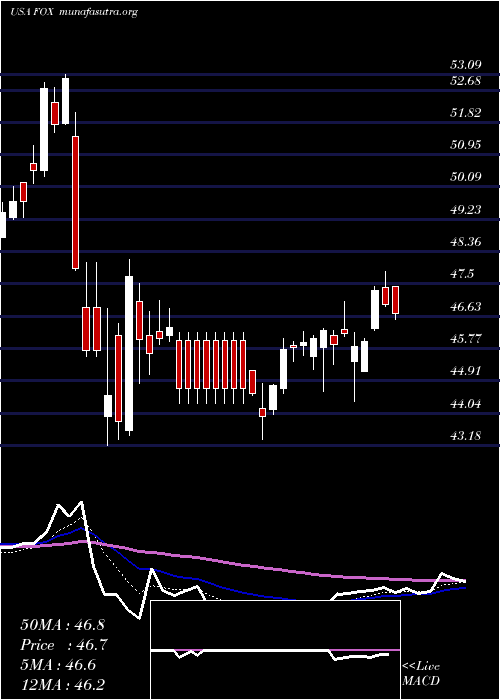The width and height of the screenshot is (500, 700).
Task: Select the 45.77 price level label
Action: point(466,338)
